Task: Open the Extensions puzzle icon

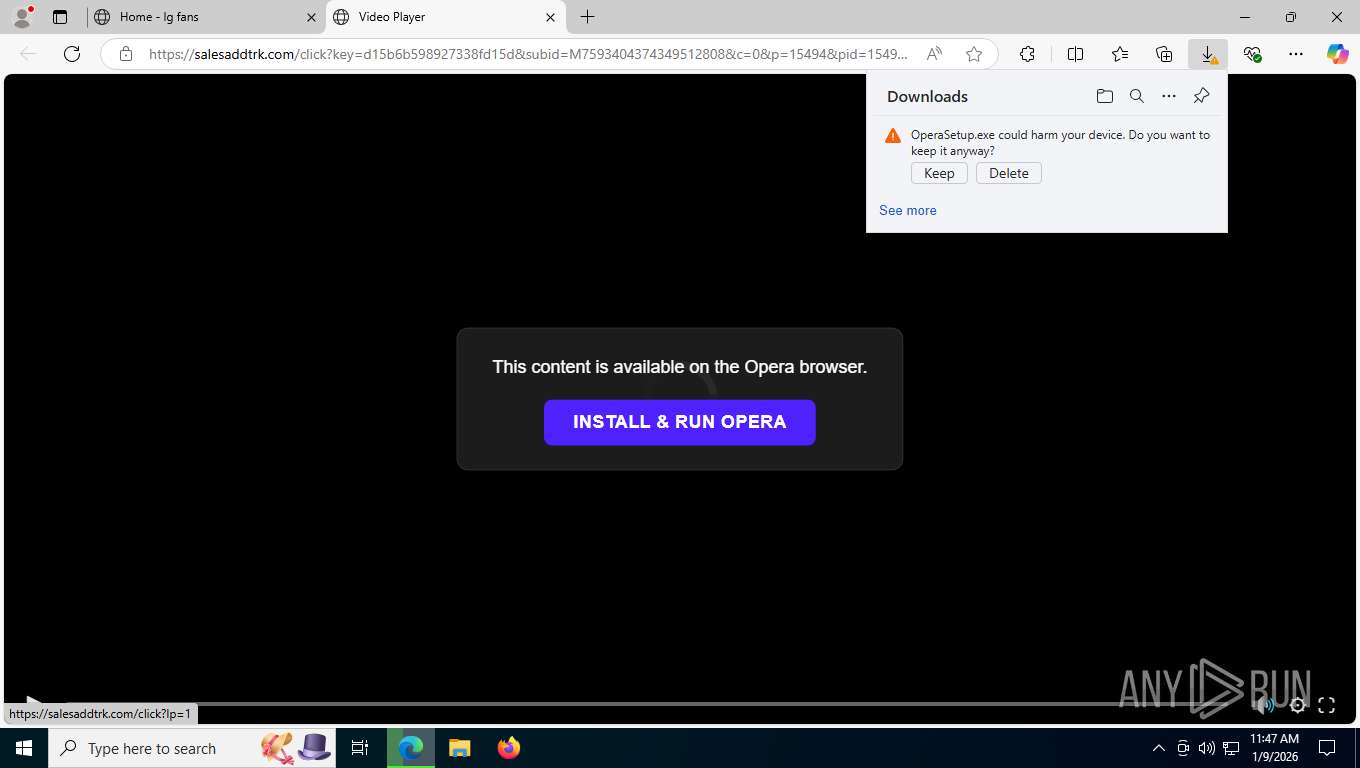Action: tap(1027, 54)
